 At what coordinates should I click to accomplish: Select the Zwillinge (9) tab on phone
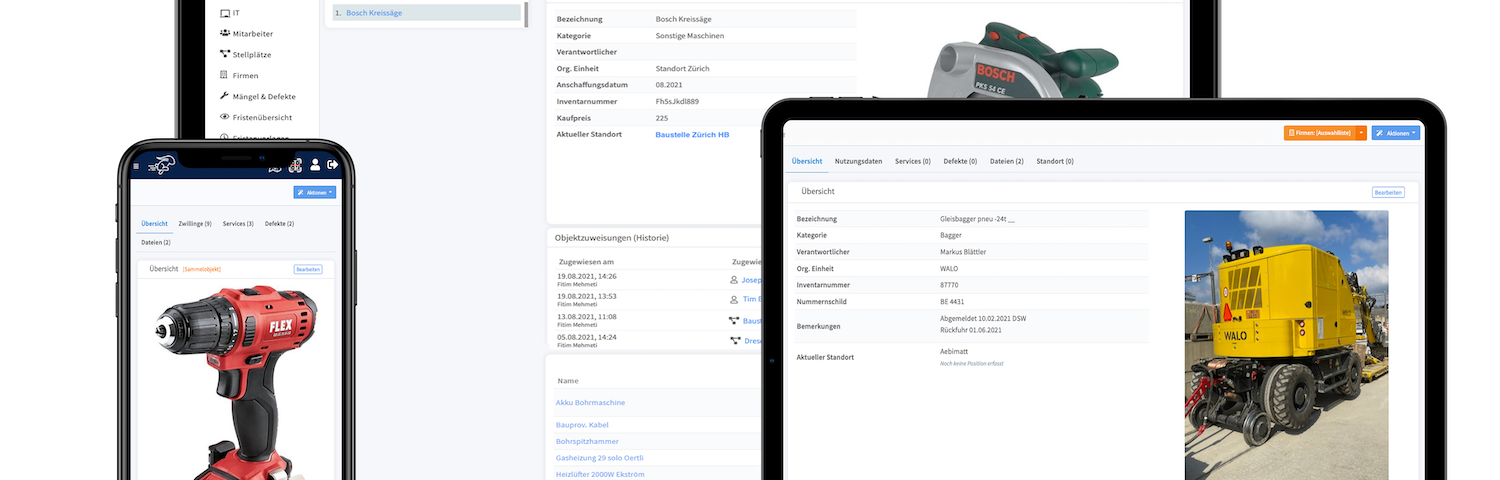195,224
